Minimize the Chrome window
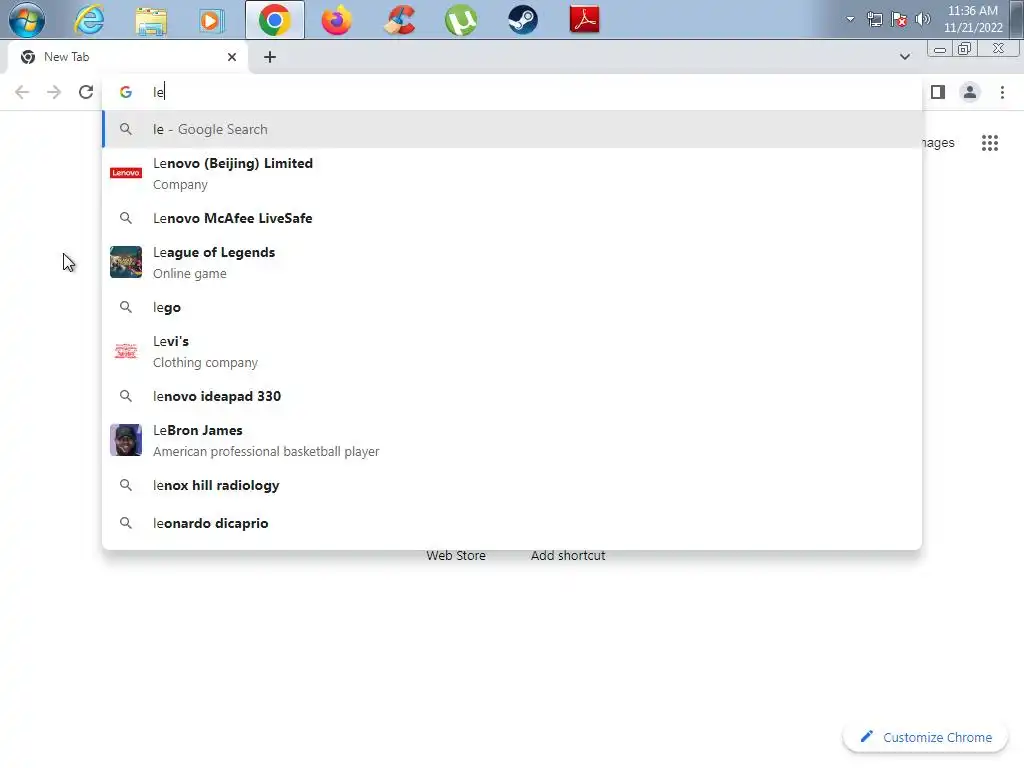This screenshot has width=1024, height=768. [940, 49]
